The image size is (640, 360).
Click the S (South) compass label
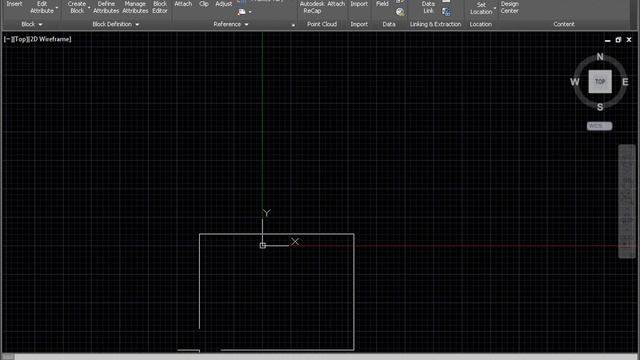pos(600,107)
